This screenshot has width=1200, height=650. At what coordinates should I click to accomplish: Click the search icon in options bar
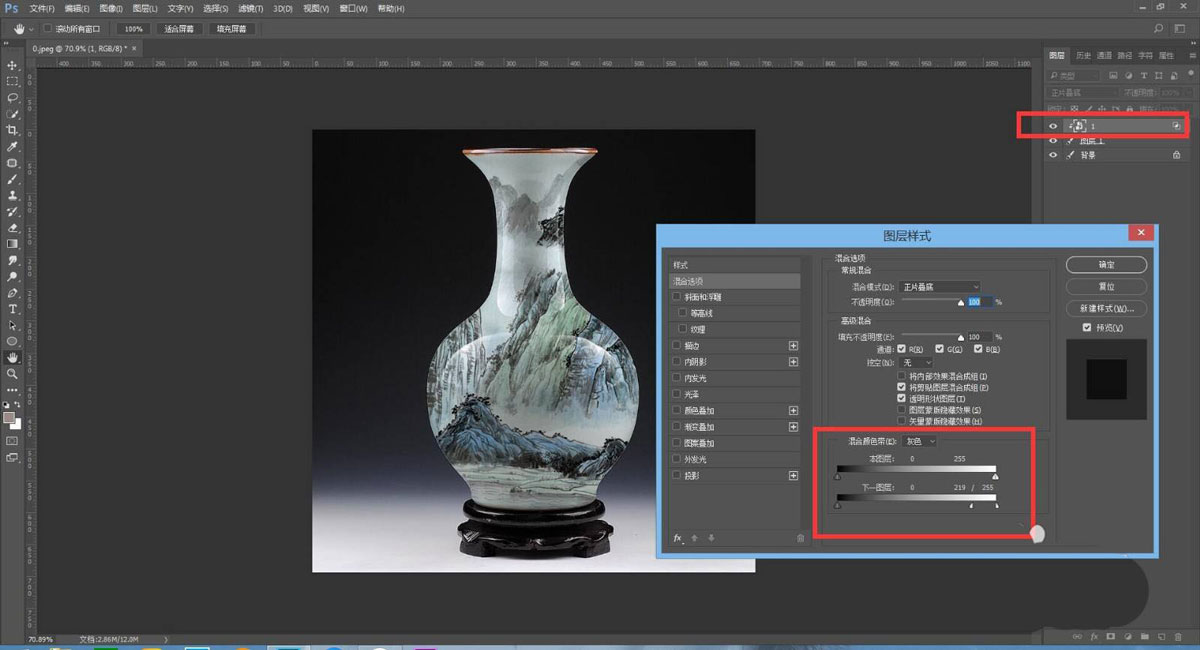coord(1158,29)
